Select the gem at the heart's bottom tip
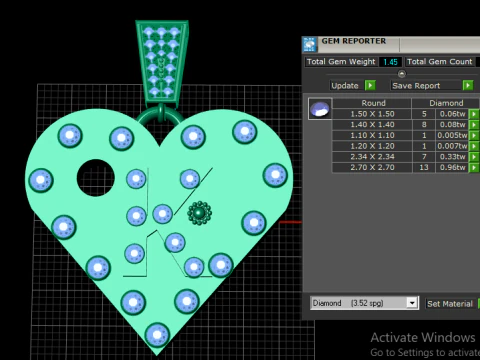Screen dimensions: 480x360 click(157, 334)
